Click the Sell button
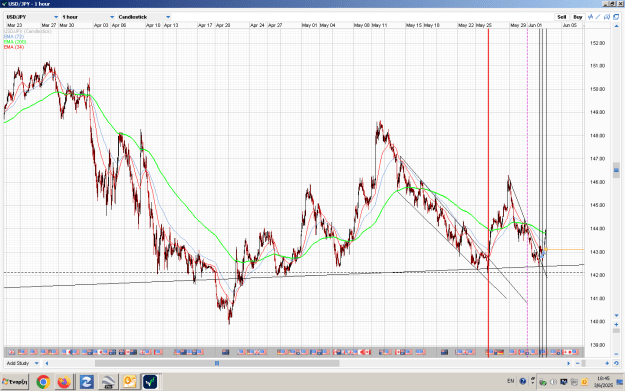Viewport: 625px width, 391px height. pyautogui.click(x=562, y=17)
